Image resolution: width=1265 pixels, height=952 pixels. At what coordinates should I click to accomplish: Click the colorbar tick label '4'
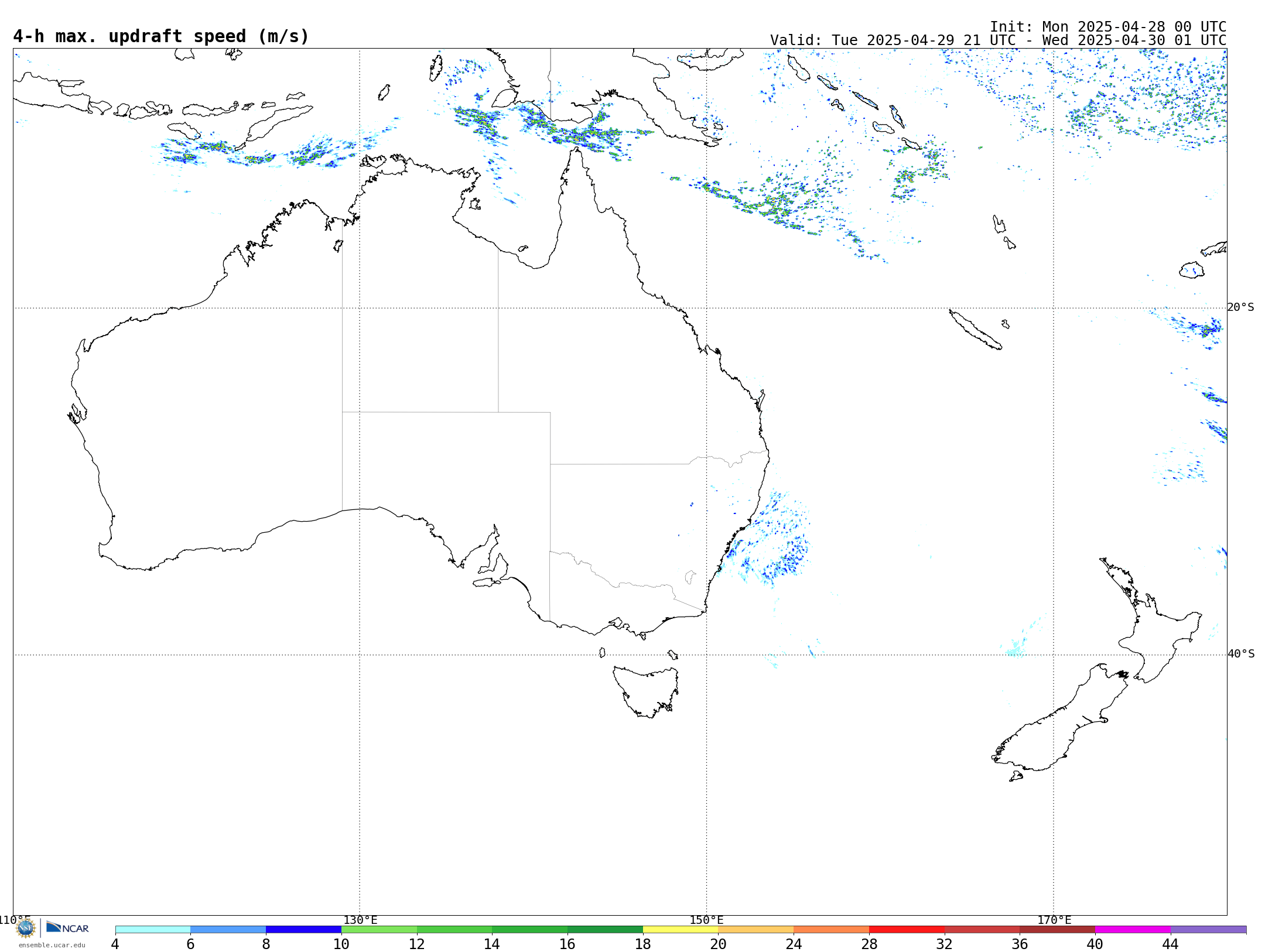click(x=115, y=944)
